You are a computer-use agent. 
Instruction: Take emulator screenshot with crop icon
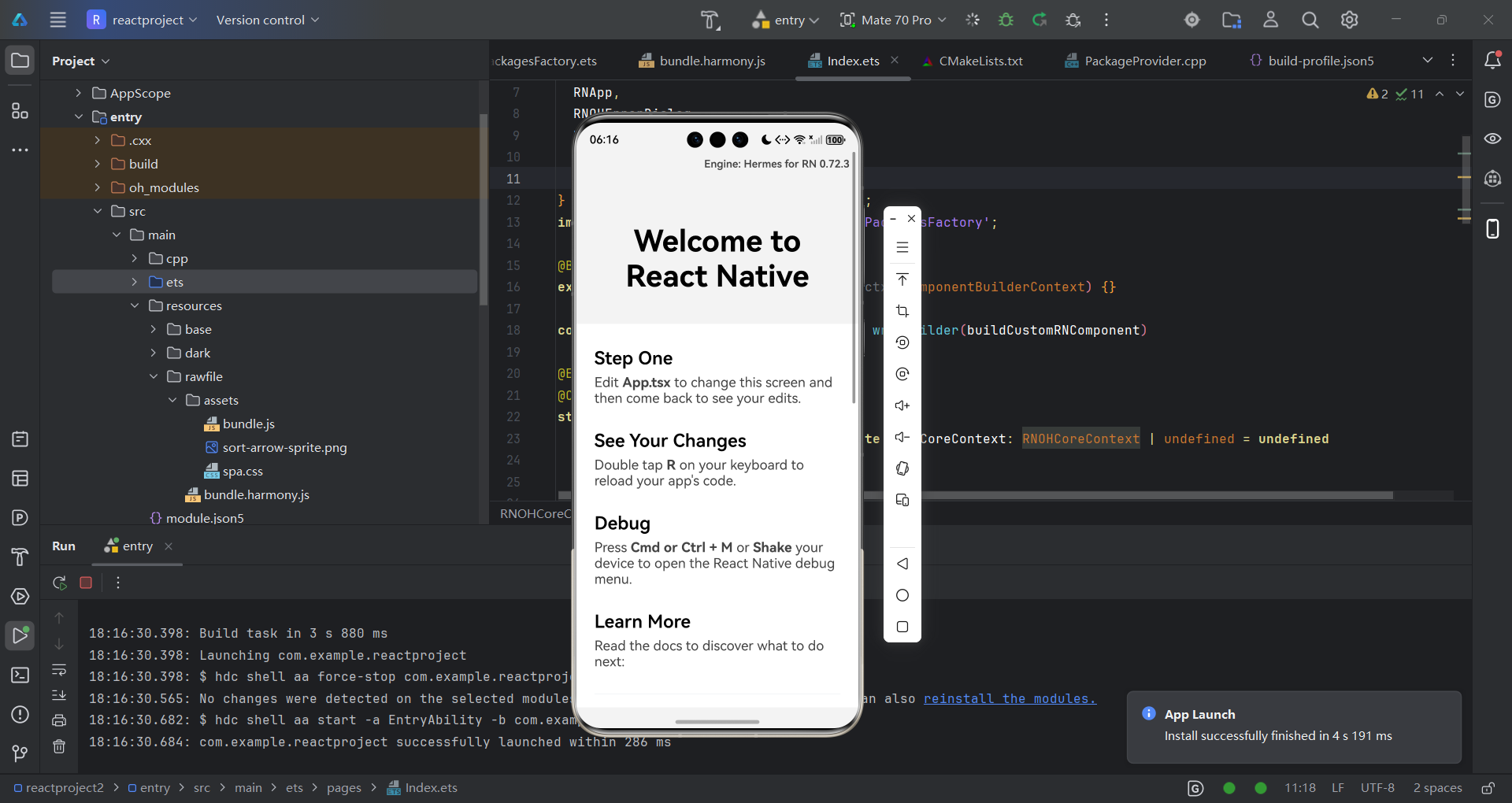902,311
